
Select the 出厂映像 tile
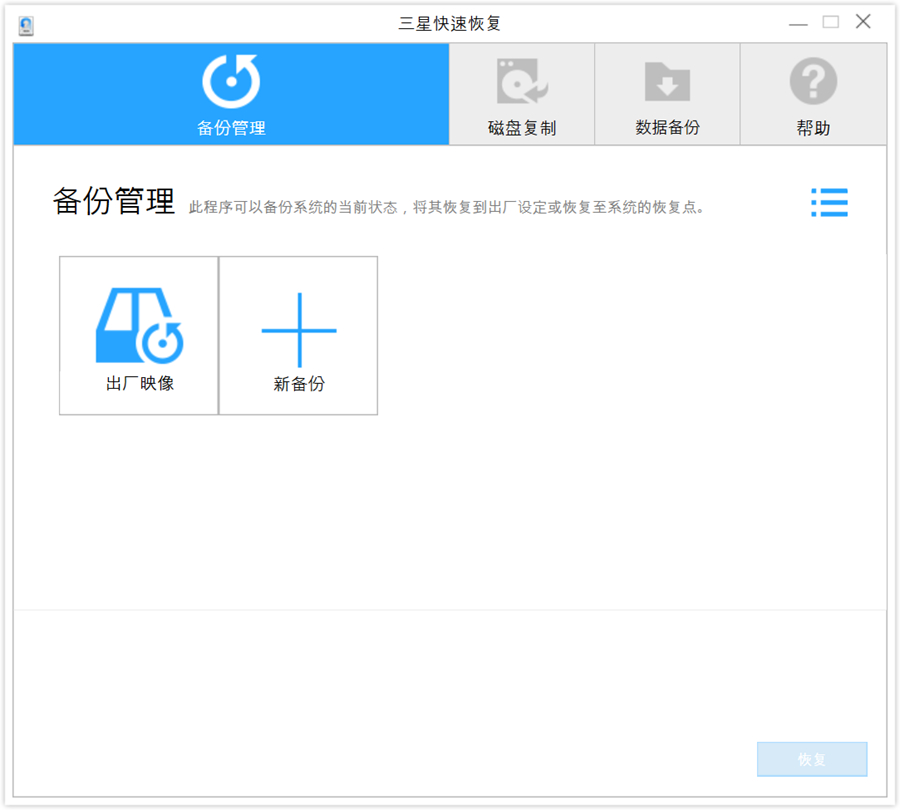click(x=137, y=335)
